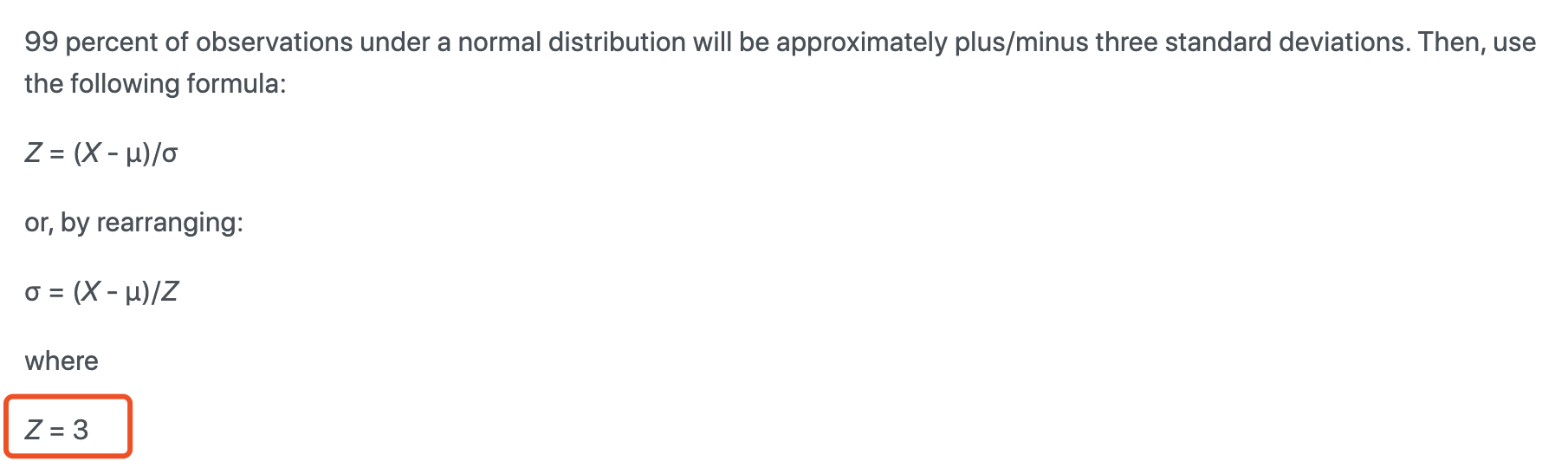The image size is (1568, 461).
Task: Click the σ at the end of the first formula
Action: click(170, 154)
